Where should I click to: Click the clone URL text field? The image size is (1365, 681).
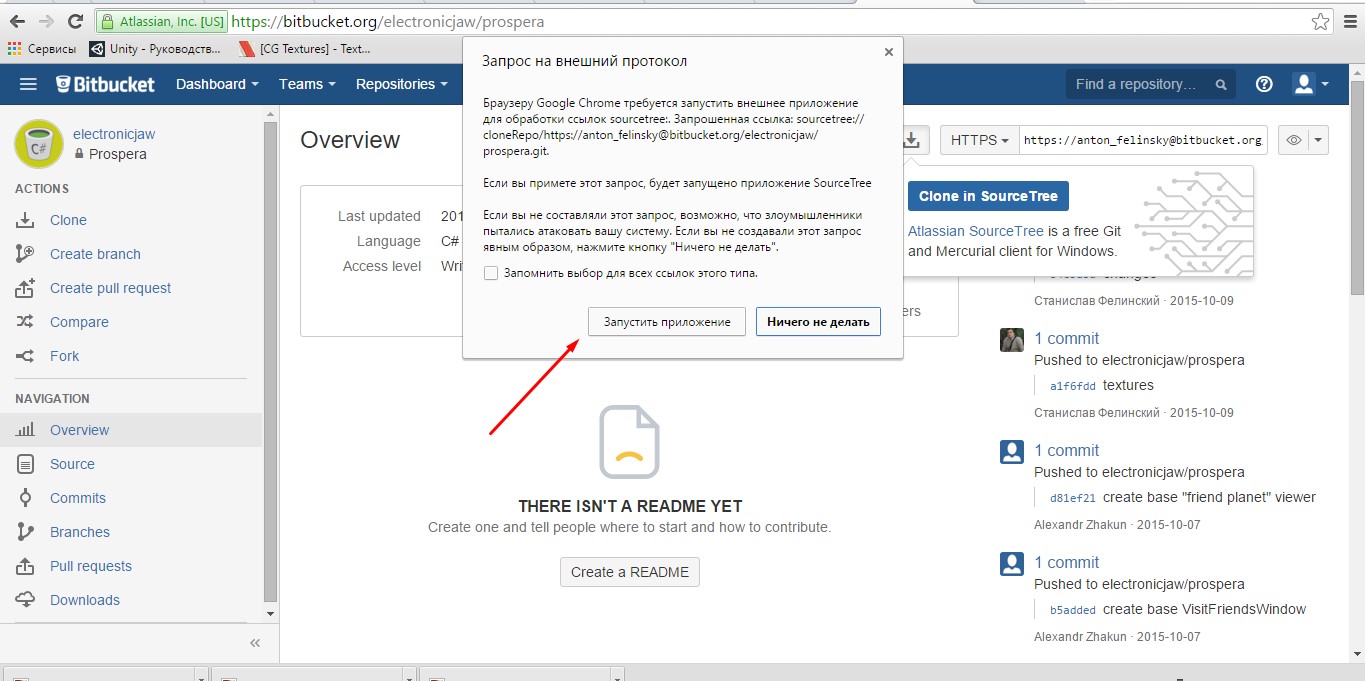1143,140
